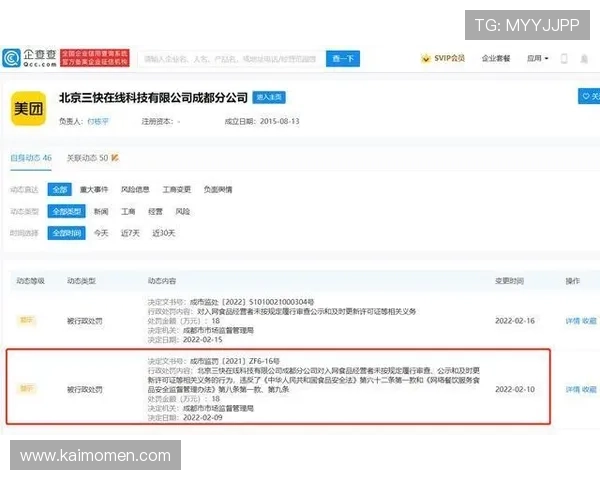Select the 全部时间 filter
The height and width of the screenshot is (480, 600).
(x=67, y=233)
